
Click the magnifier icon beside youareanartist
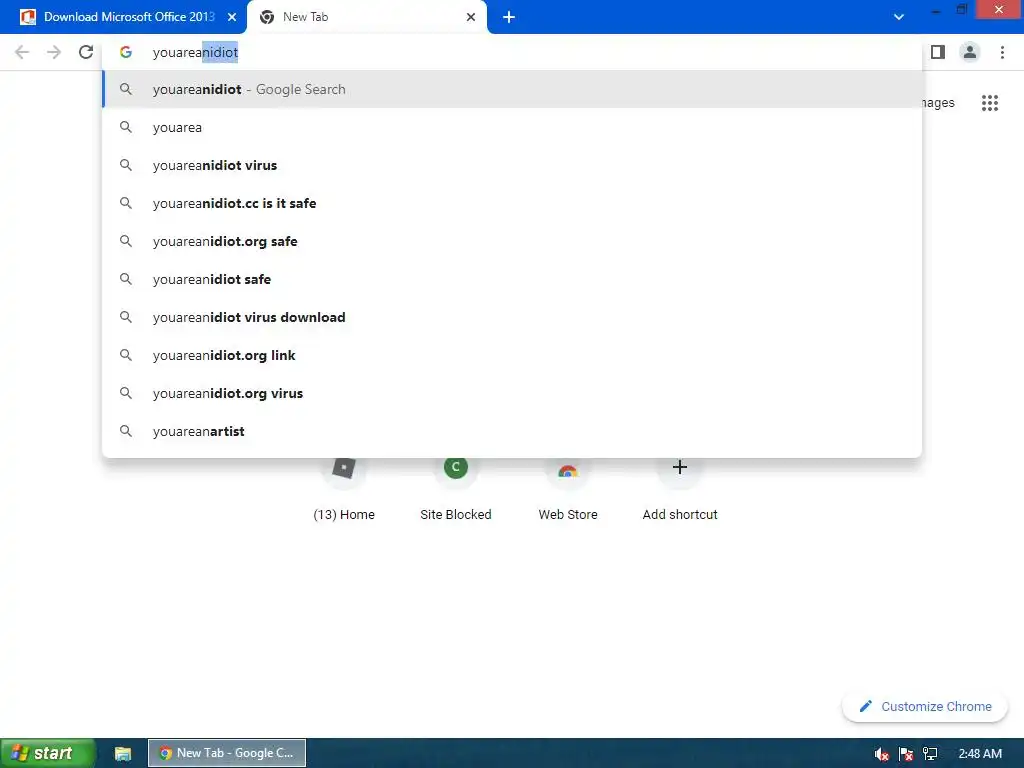125,431
